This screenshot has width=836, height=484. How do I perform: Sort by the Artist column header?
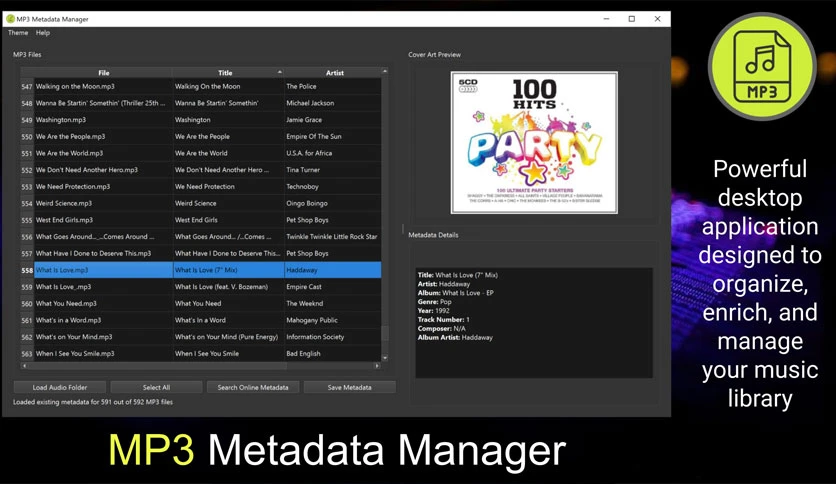tap(335, 72)
